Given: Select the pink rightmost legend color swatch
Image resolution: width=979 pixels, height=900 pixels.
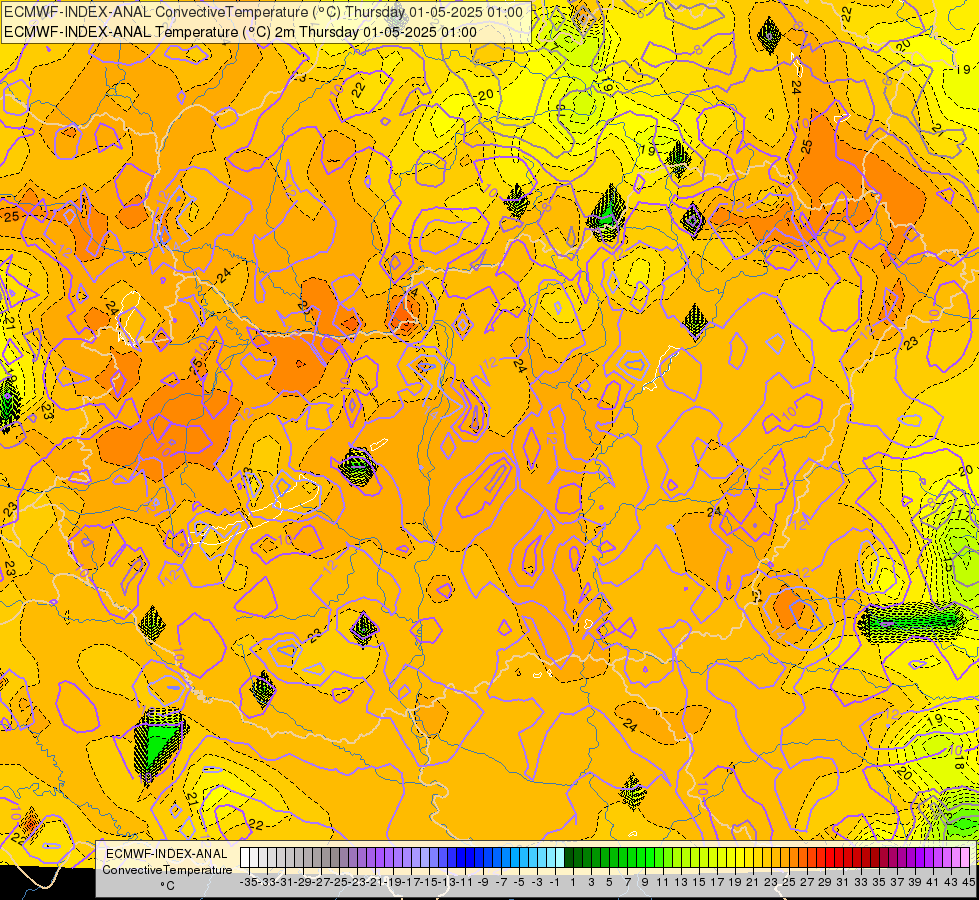Looking at the screenshot, I should (x=965, y=858).
